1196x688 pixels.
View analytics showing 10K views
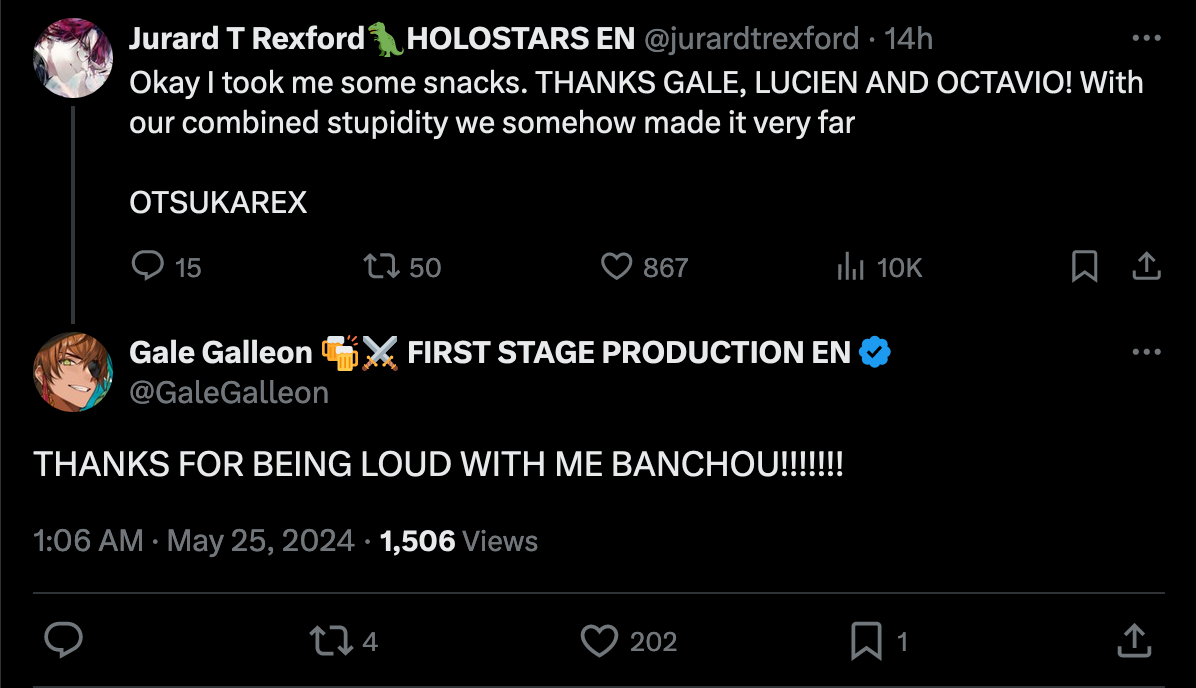(850, 266)
